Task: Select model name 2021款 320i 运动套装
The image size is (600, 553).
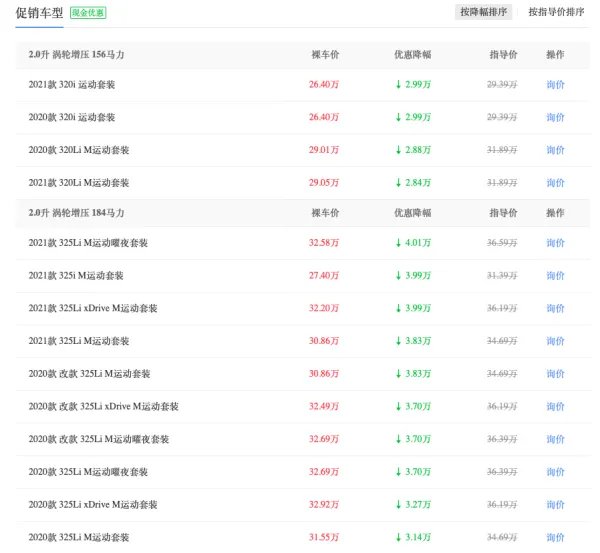Action: 72,85
